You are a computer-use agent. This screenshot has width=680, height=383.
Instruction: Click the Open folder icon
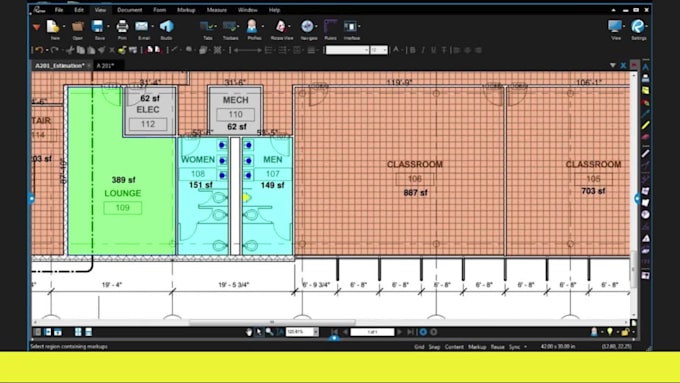78,26
